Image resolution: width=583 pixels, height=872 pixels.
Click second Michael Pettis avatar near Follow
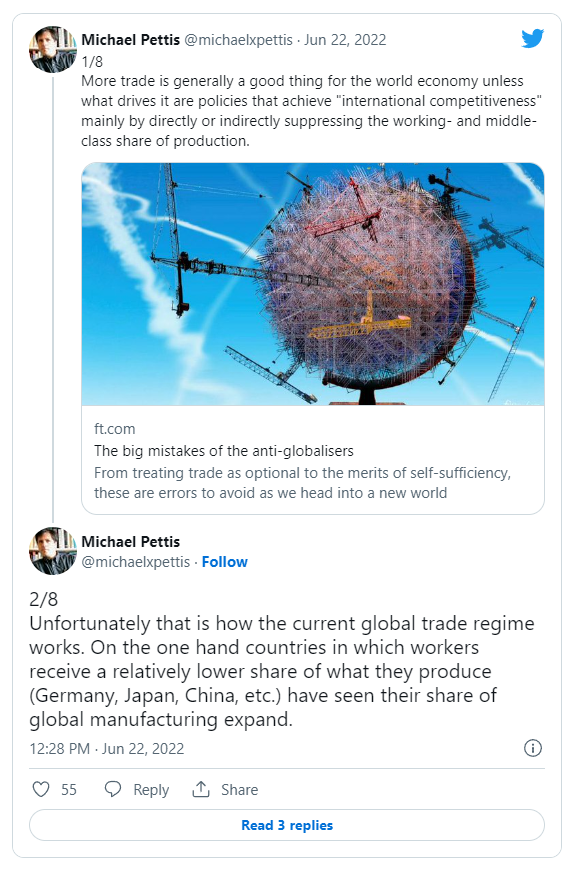click(53, 551)
